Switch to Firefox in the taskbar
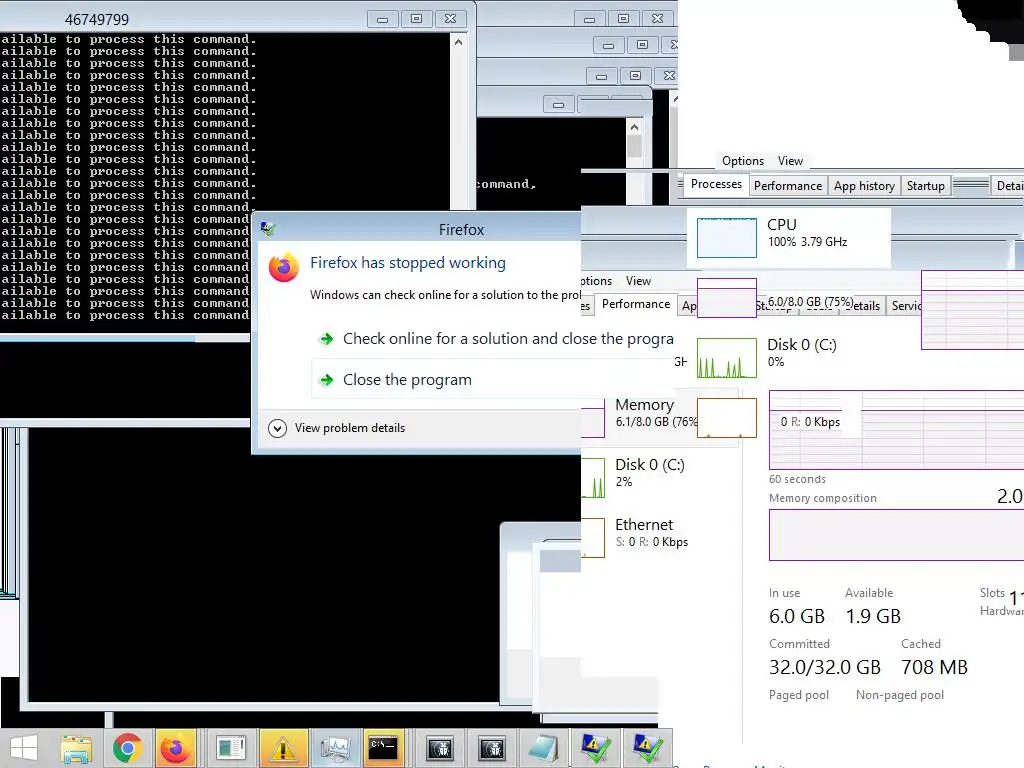This screenshot has height=768, width=1024. pyautogui.click(x=175, y=748)
